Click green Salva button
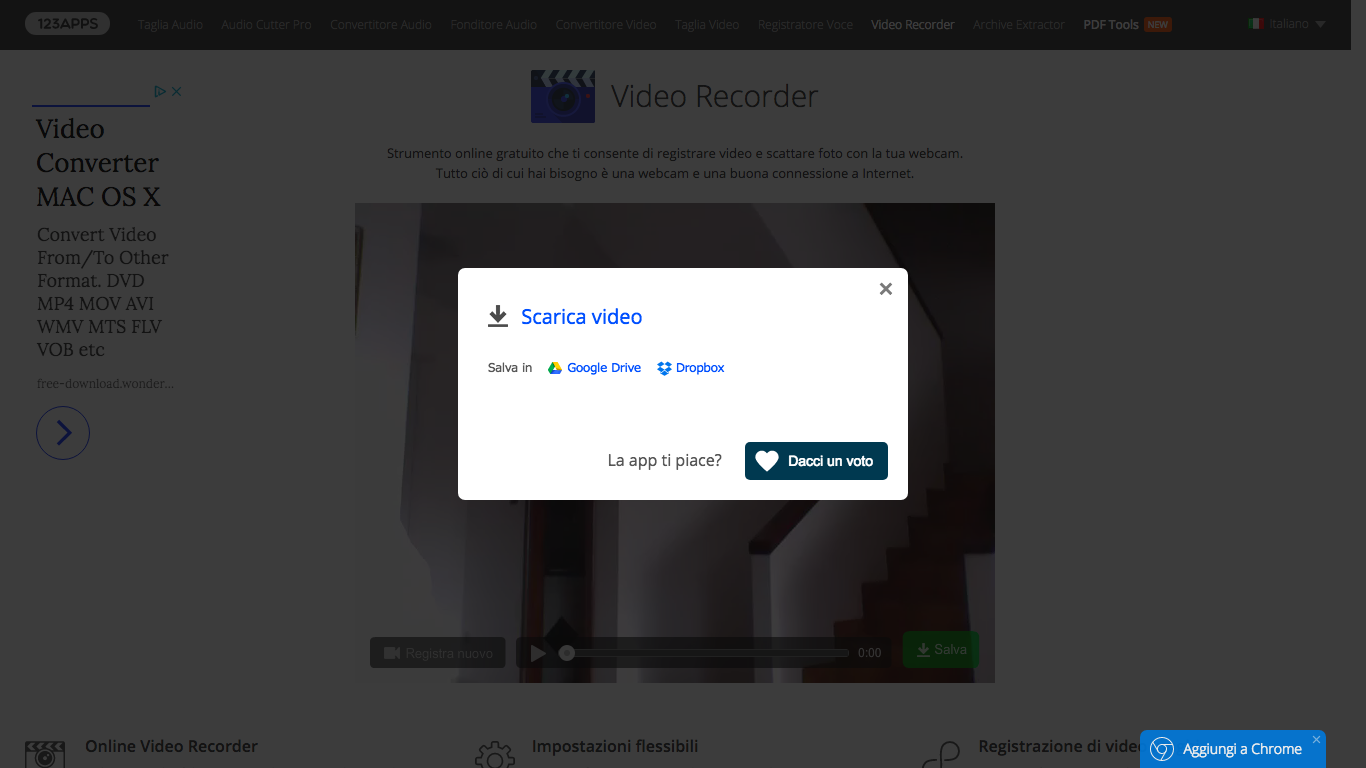The image size is (1366, 768). (x=941, y=650)
